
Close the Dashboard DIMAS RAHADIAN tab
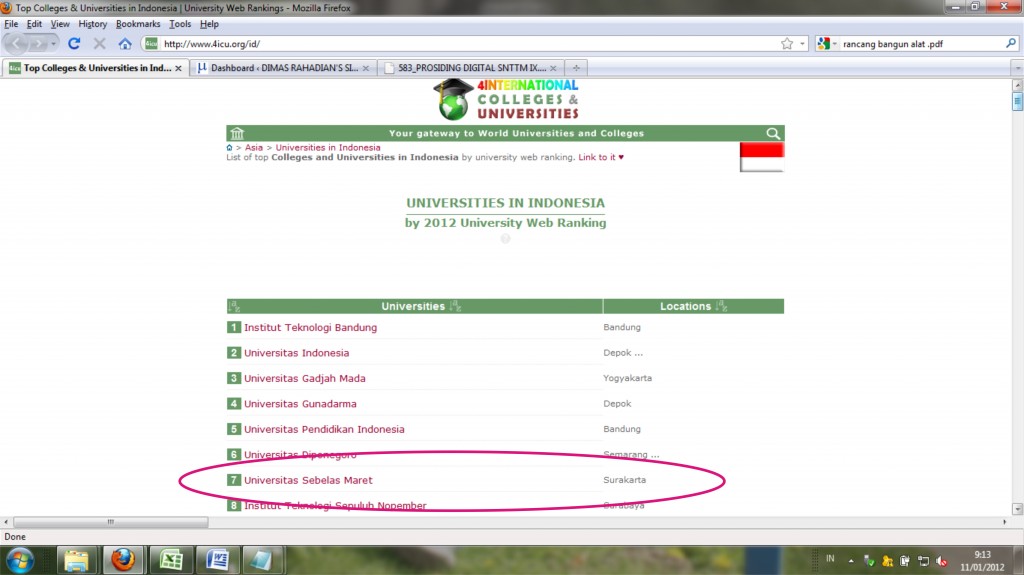tap(366, 68)
